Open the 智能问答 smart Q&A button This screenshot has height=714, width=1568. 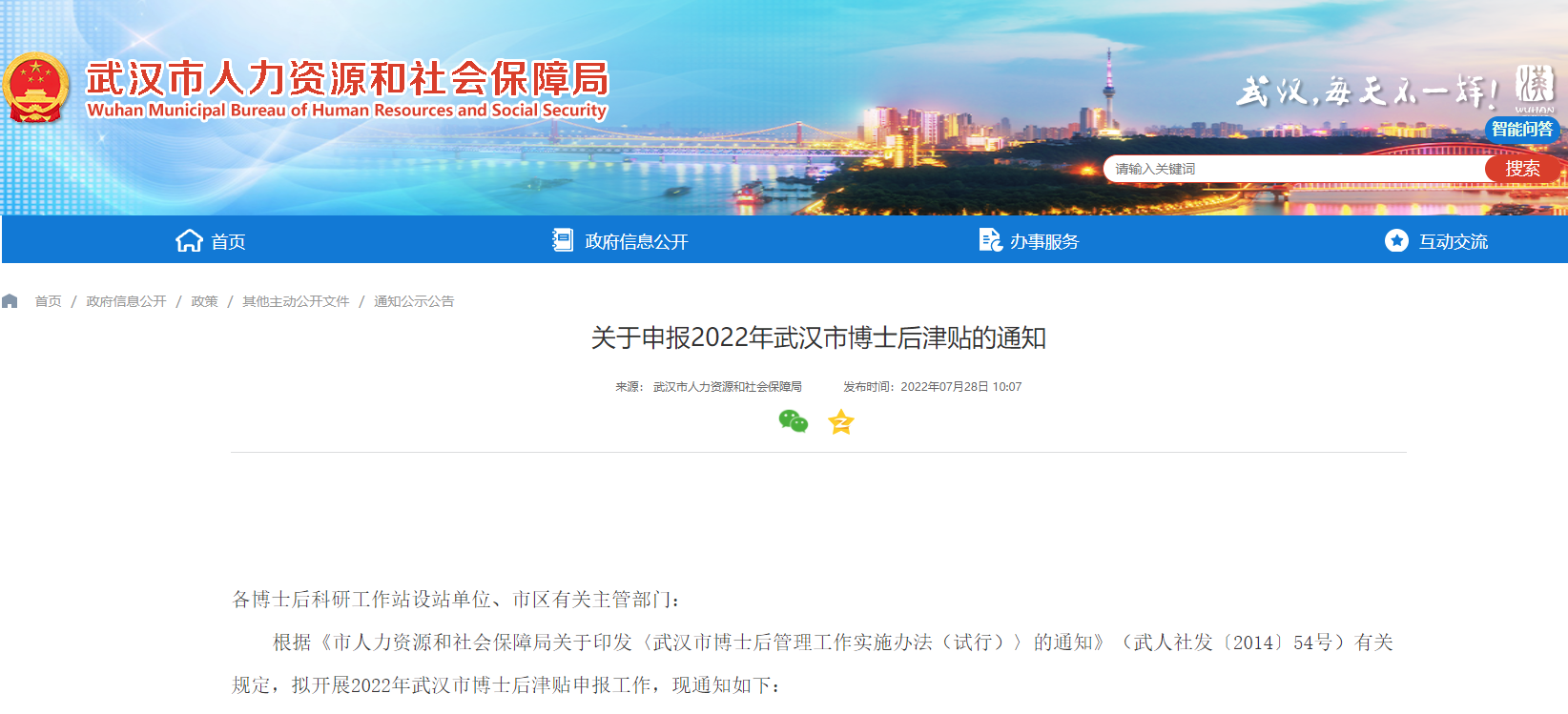tap(1522, 129)
